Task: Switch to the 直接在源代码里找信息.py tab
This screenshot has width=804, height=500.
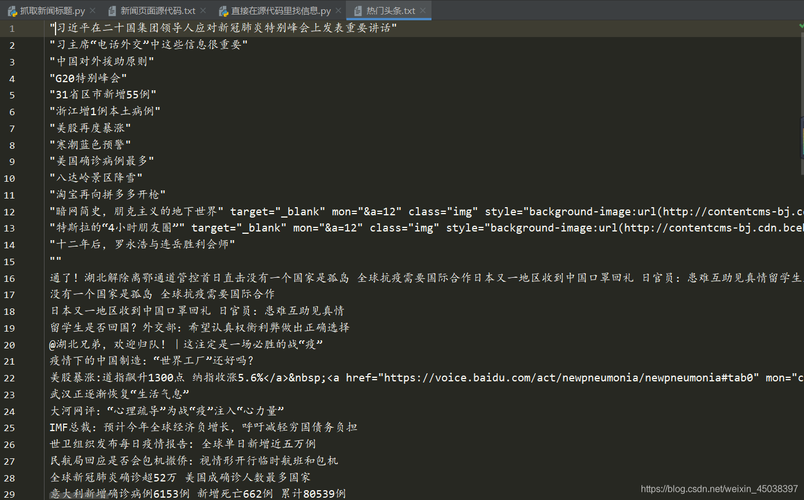Action: pyautogui.click(x=280, y=10)
